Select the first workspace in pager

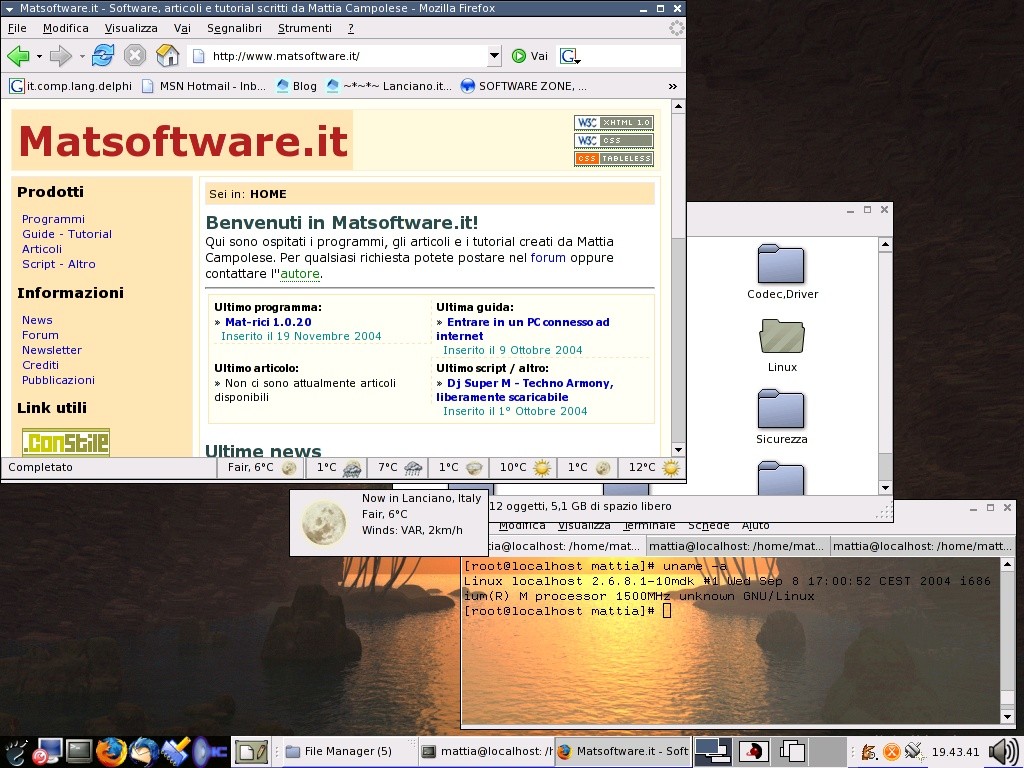(712, 752)
